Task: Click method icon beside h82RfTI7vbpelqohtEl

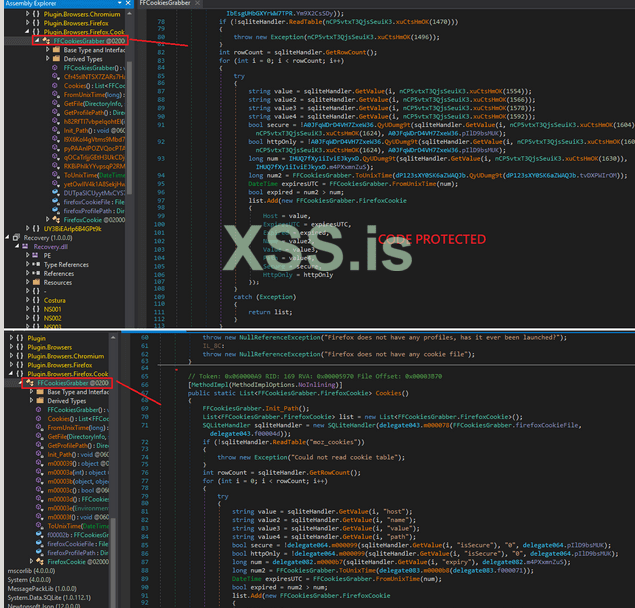Action: pos(55,121)
